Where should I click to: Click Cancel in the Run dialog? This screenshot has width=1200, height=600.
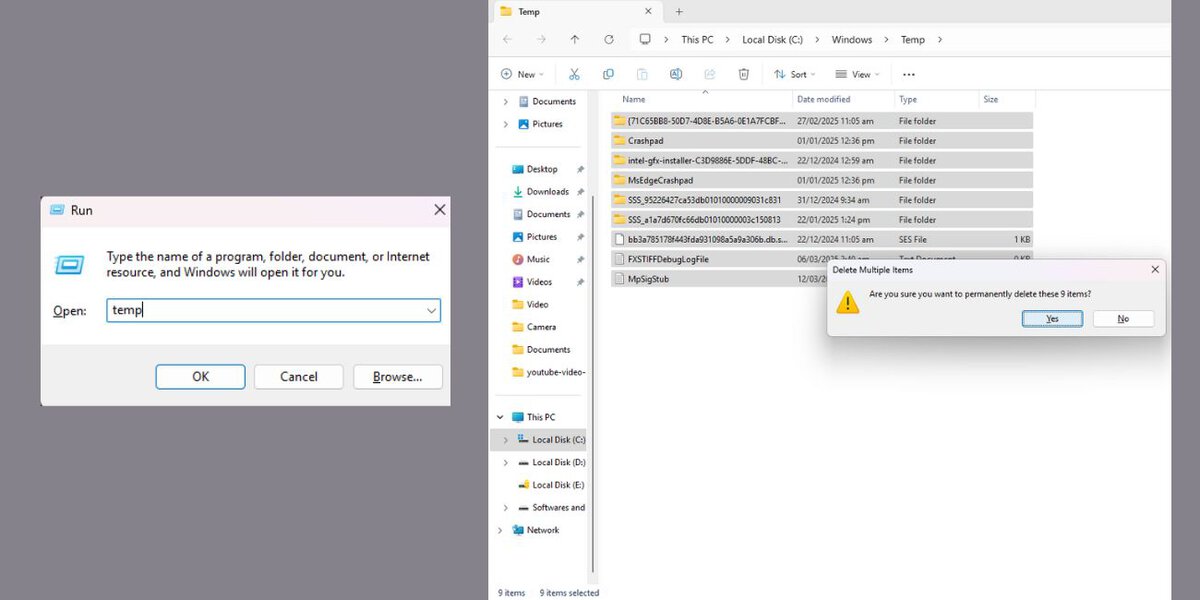[298, 376]
